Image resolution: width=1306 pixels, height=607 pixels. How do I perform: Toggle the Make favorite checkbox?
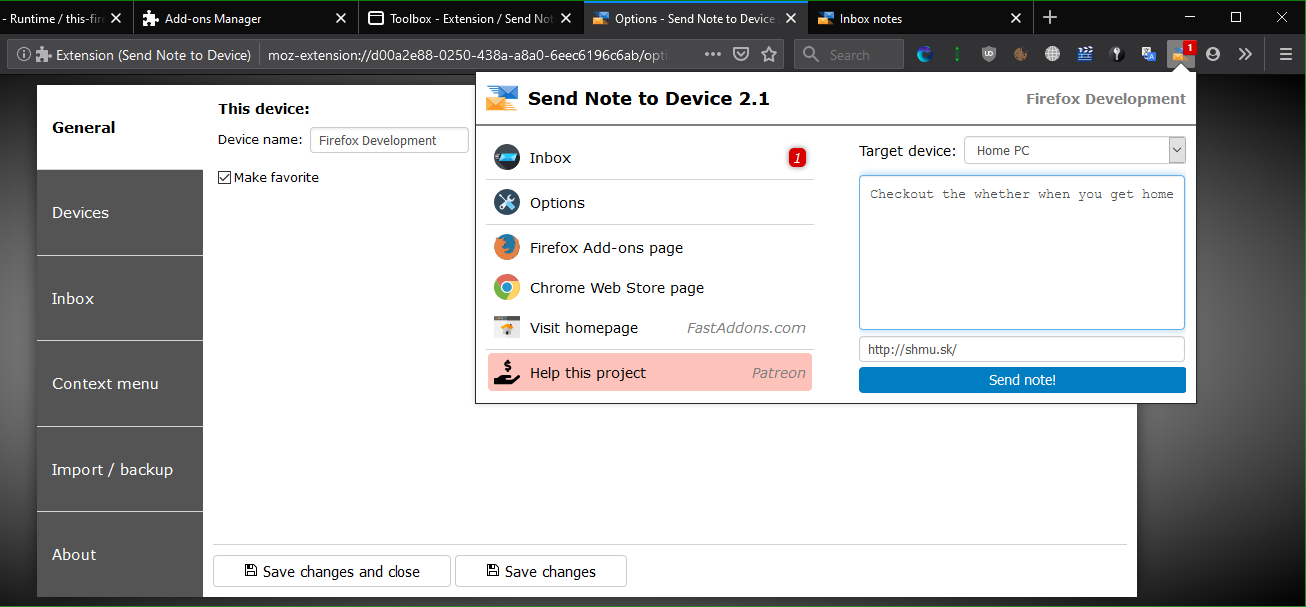pyautogui.click(x=225, y=178)
